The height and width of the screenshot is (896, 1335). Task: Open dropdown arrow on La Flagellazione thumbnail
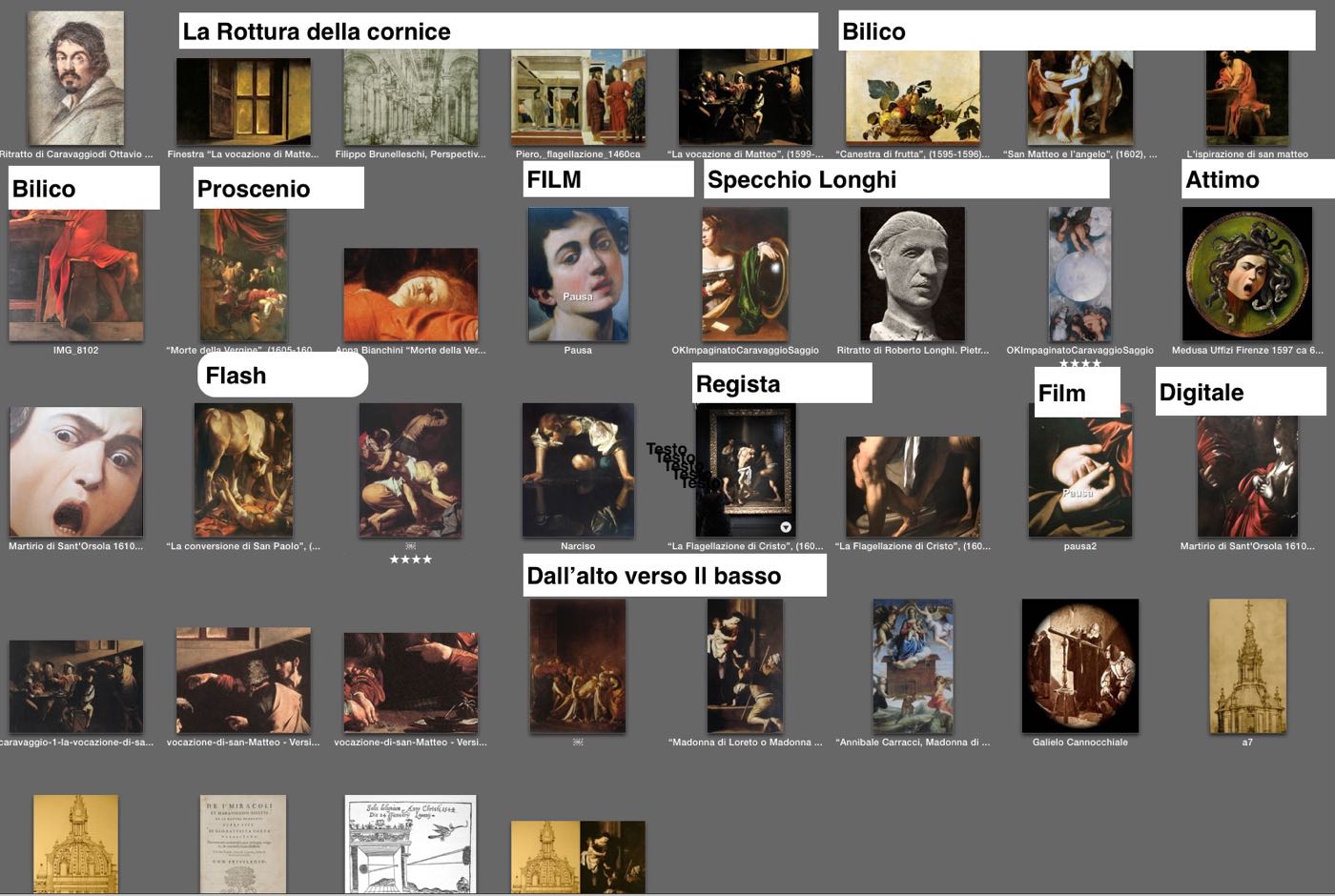click(785, 527)
